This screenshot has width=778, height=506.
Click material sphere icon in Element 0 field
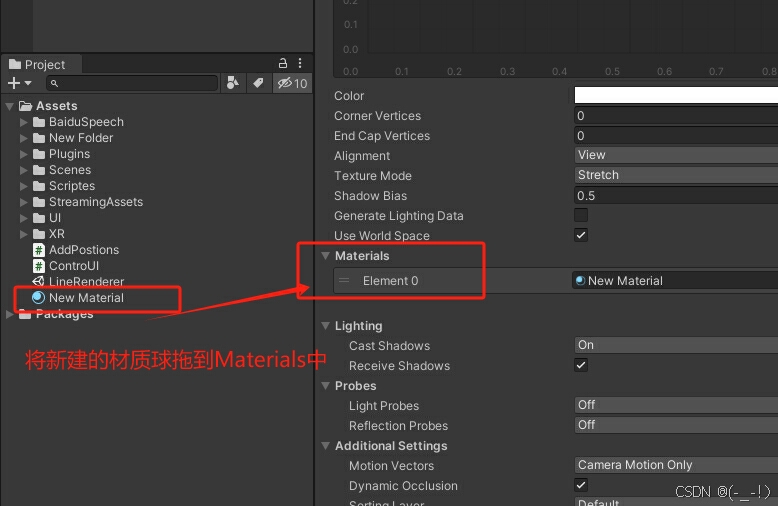click(x=580, y=281)
